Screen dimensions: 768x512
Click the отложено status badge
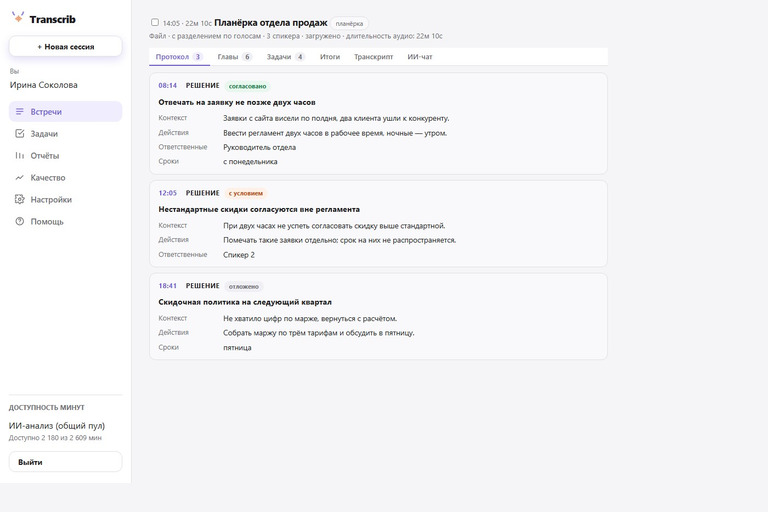(x=243, y=286)
